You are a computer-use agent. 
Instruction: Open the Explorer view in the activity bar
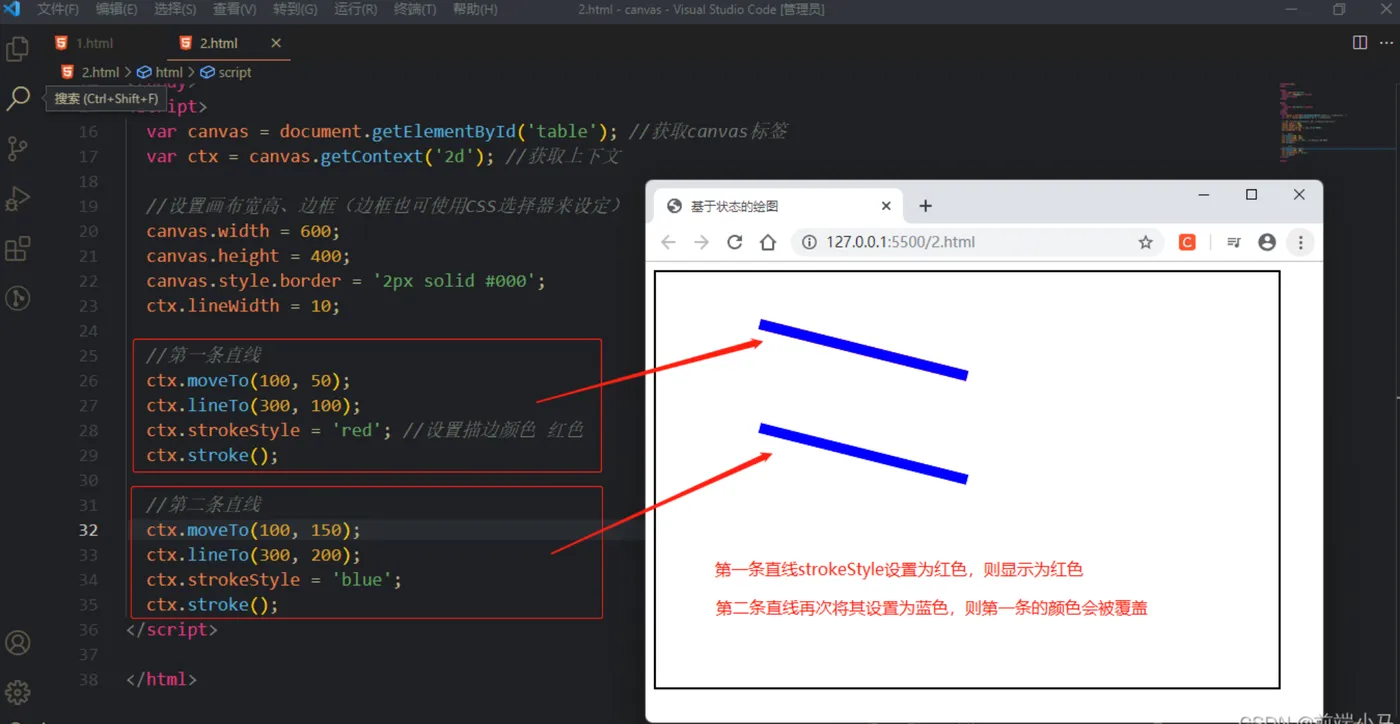(x=18, y=48)
